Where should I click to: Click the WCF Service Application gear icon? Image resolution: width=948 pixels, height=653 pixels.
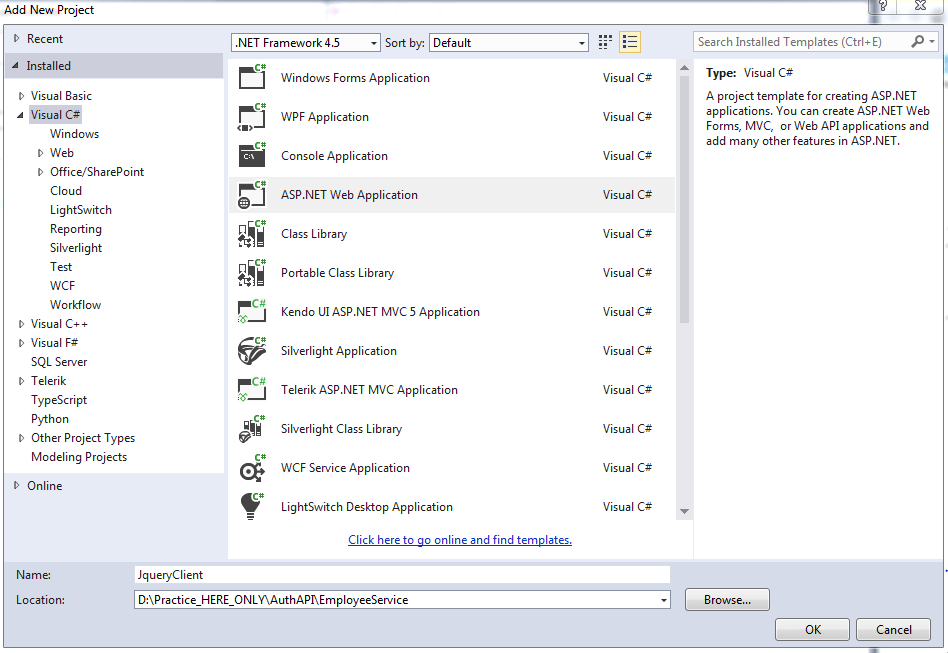(x=252, y=467)
